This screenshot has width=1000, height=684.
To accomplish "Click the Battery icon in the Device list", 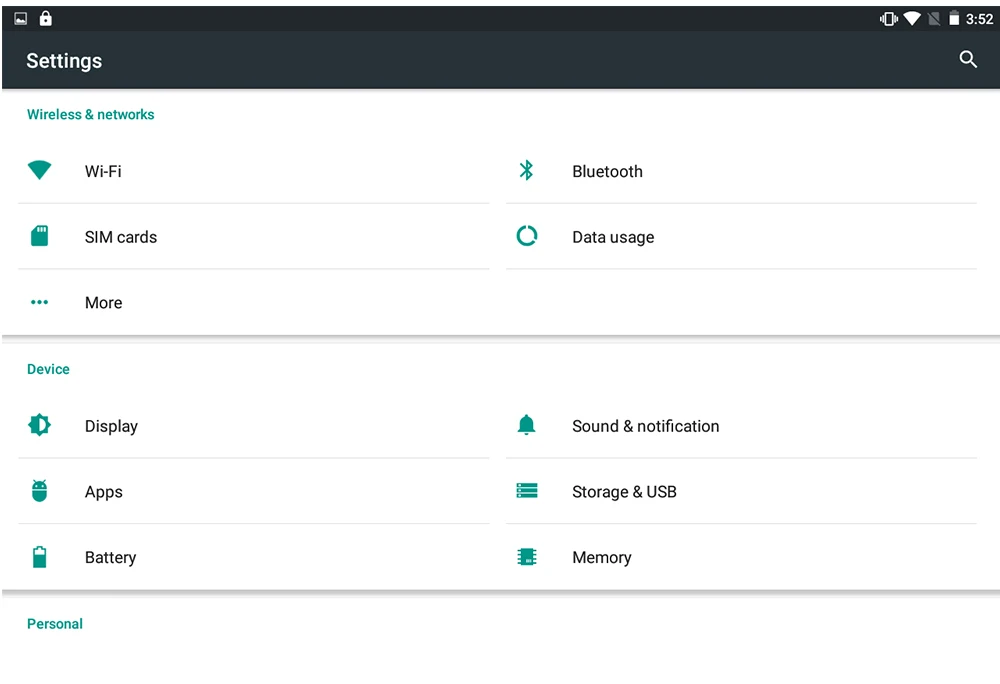I will (x=40, y=557).
